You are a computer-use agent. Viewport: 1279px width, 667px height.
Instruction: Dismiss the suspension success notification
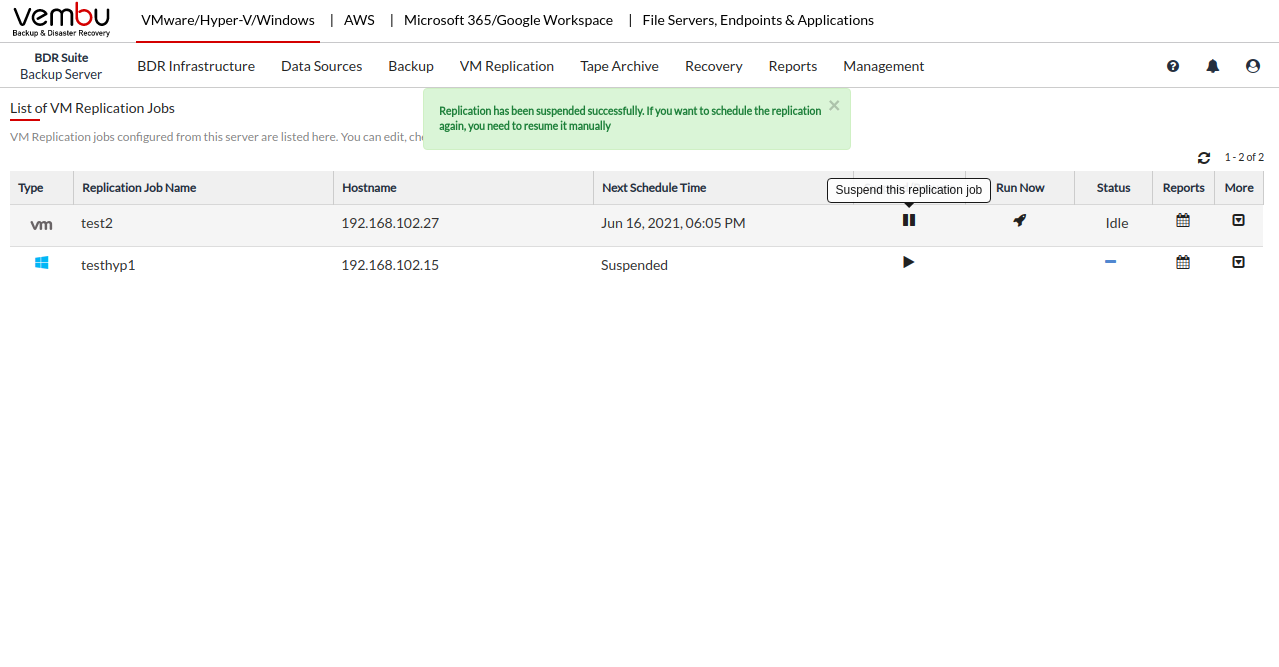834,105
